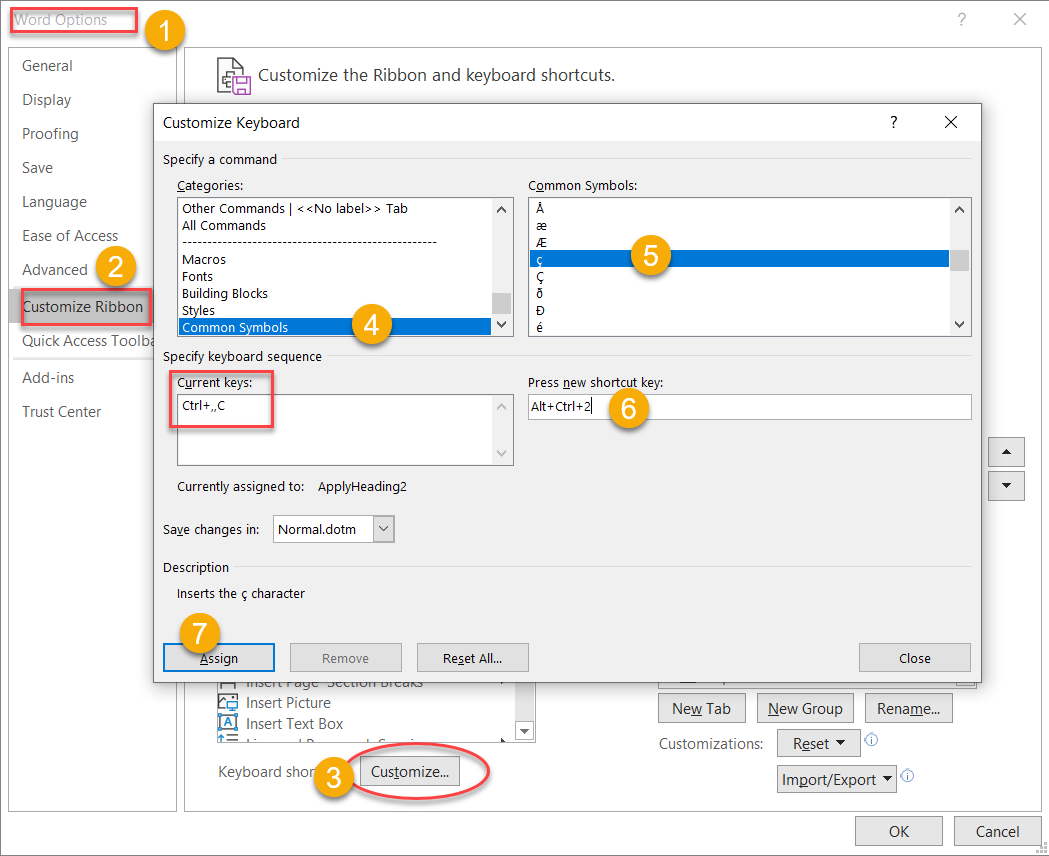Image resolution: width=1049 pixels, height=856 pixels.
Task: Click the scroll down arrow of commands list
Action: point(524,732)
